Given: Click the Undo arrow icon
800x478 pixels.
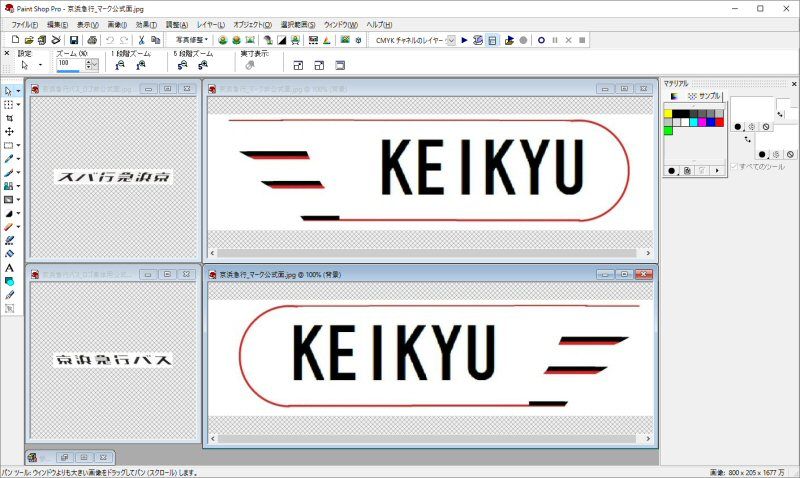Looking at the screenshot, I should coord(110,40).
